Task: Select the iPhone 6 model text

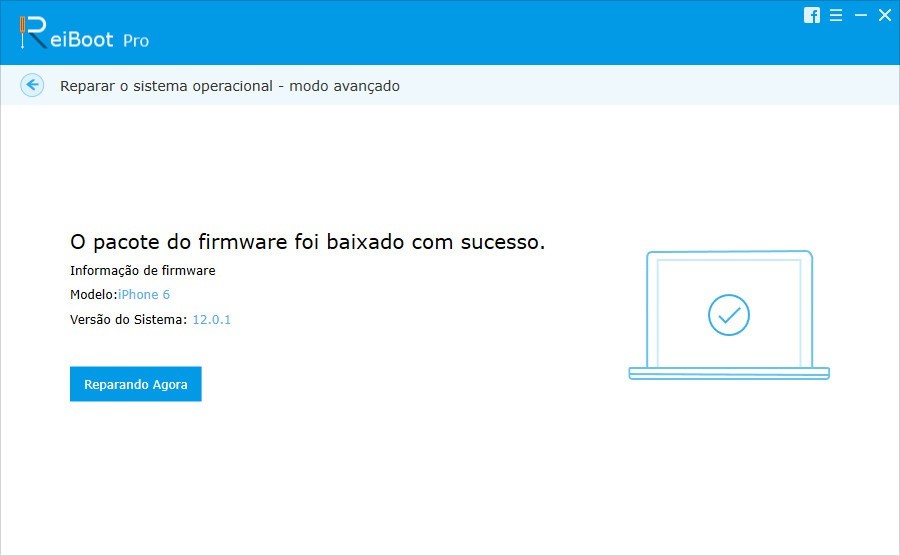Action: (x=144, y=294)
